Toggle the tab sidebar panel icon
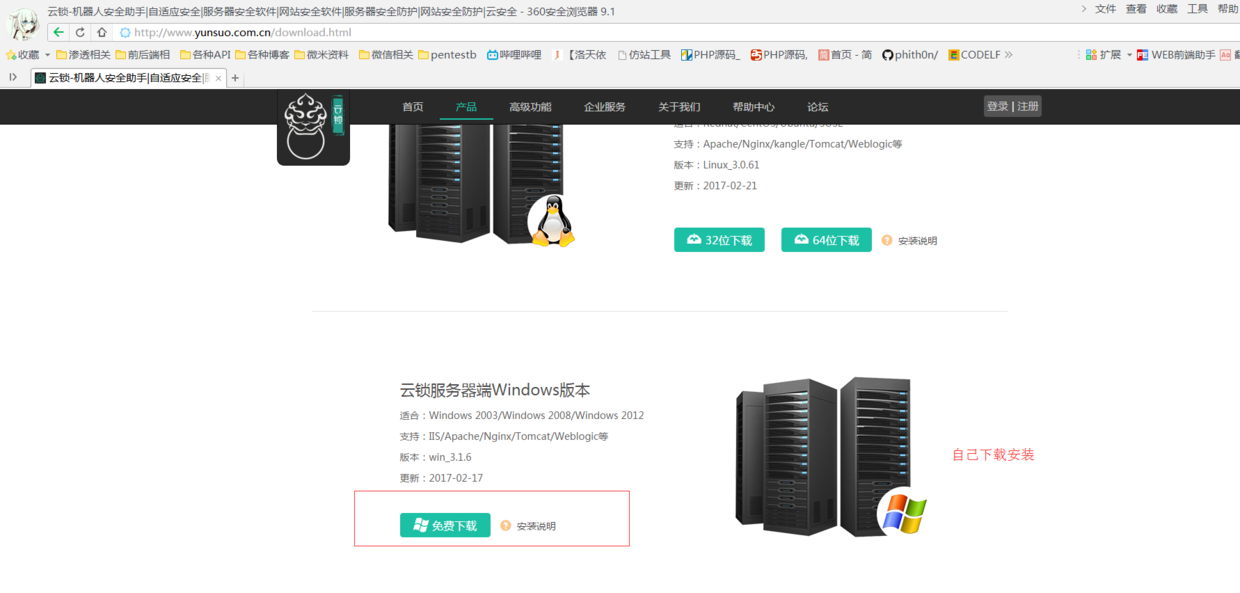Viewport: 1240px width, 593px height. coord(13,77)
